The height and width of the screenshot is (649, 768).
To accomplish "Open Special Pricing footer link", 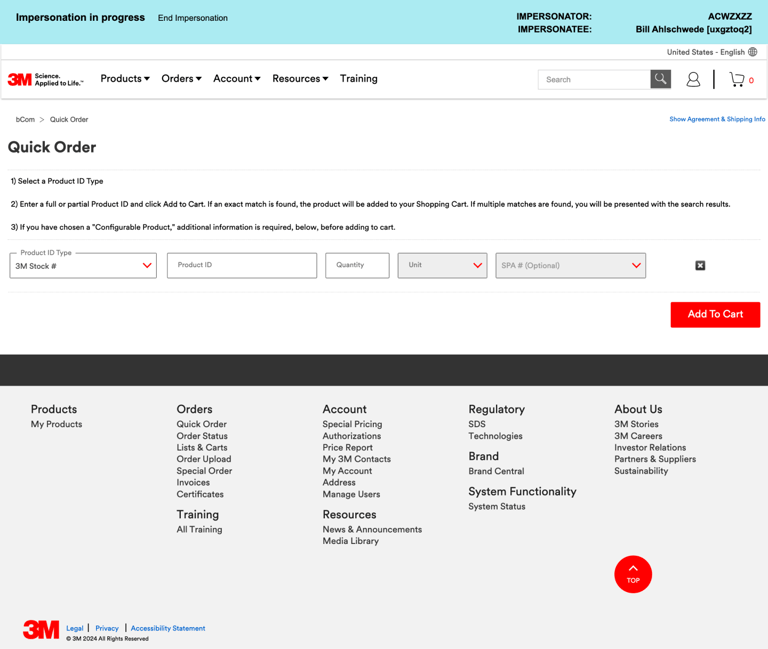I will coord(352,424).
